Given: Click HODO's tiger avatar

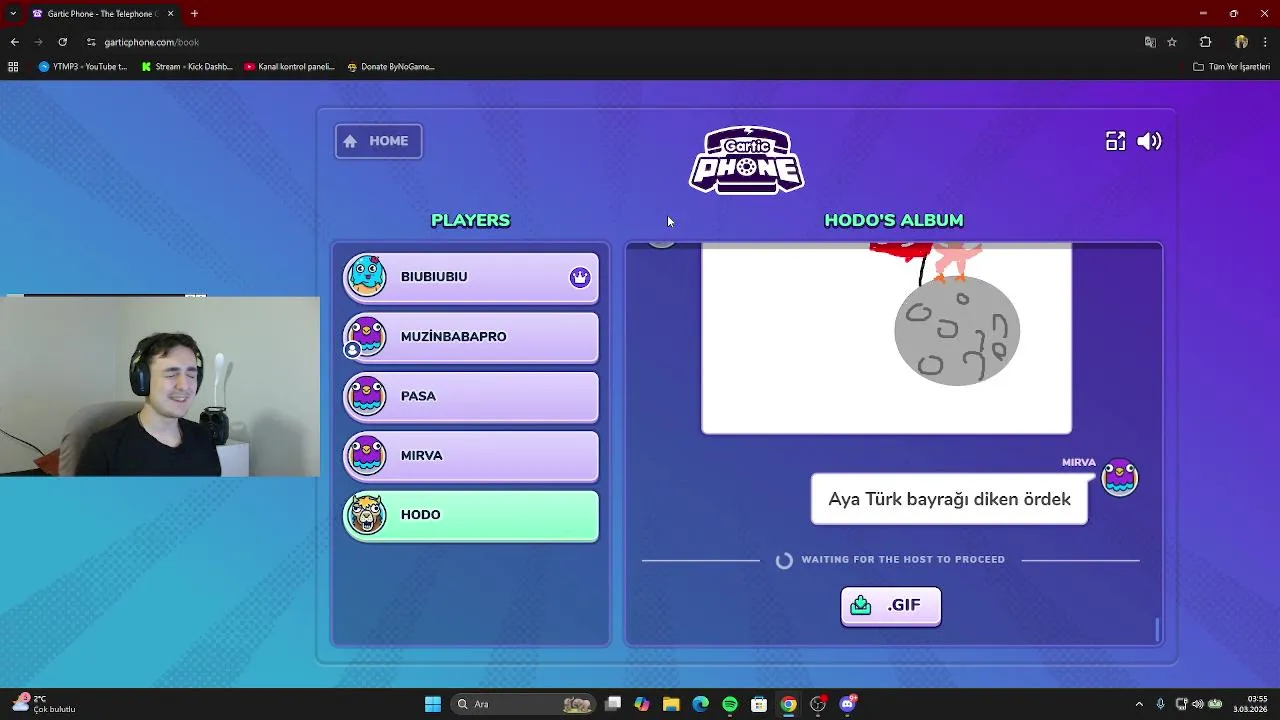Looking at the screenshot, I should tap(367, 515).
